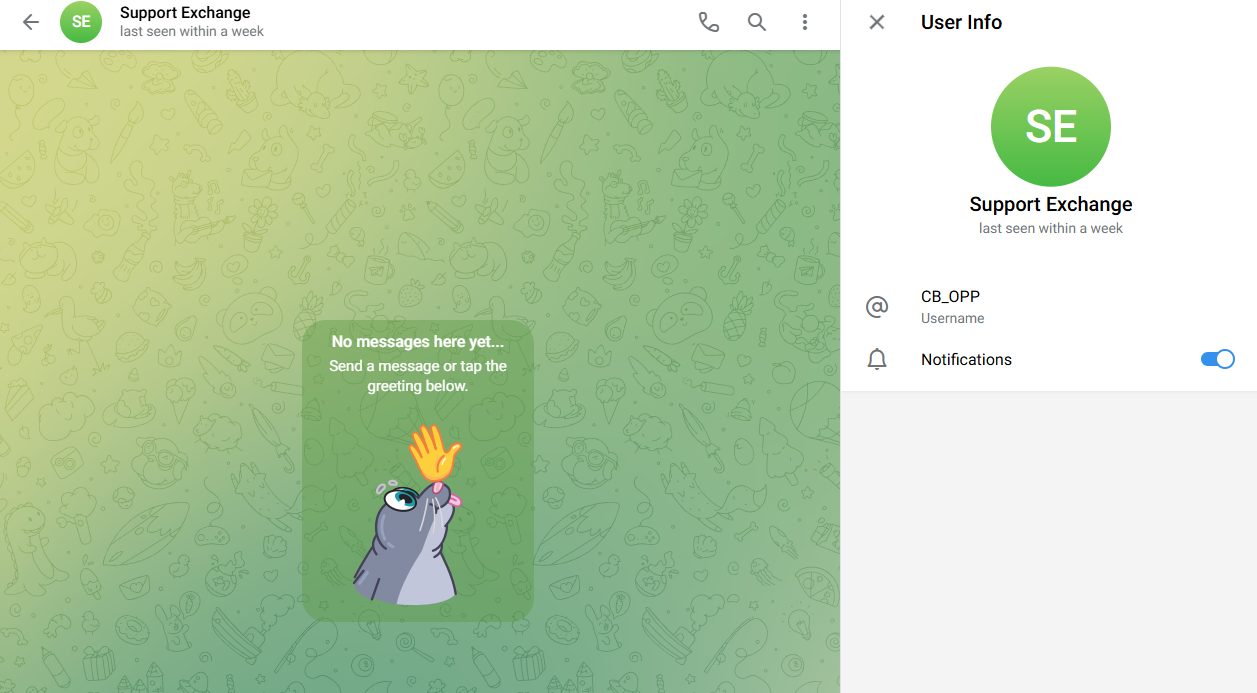This screenshot has width=1257, height=693.
Task: Click the Support Exchange title in chat header
Action: 185,13
